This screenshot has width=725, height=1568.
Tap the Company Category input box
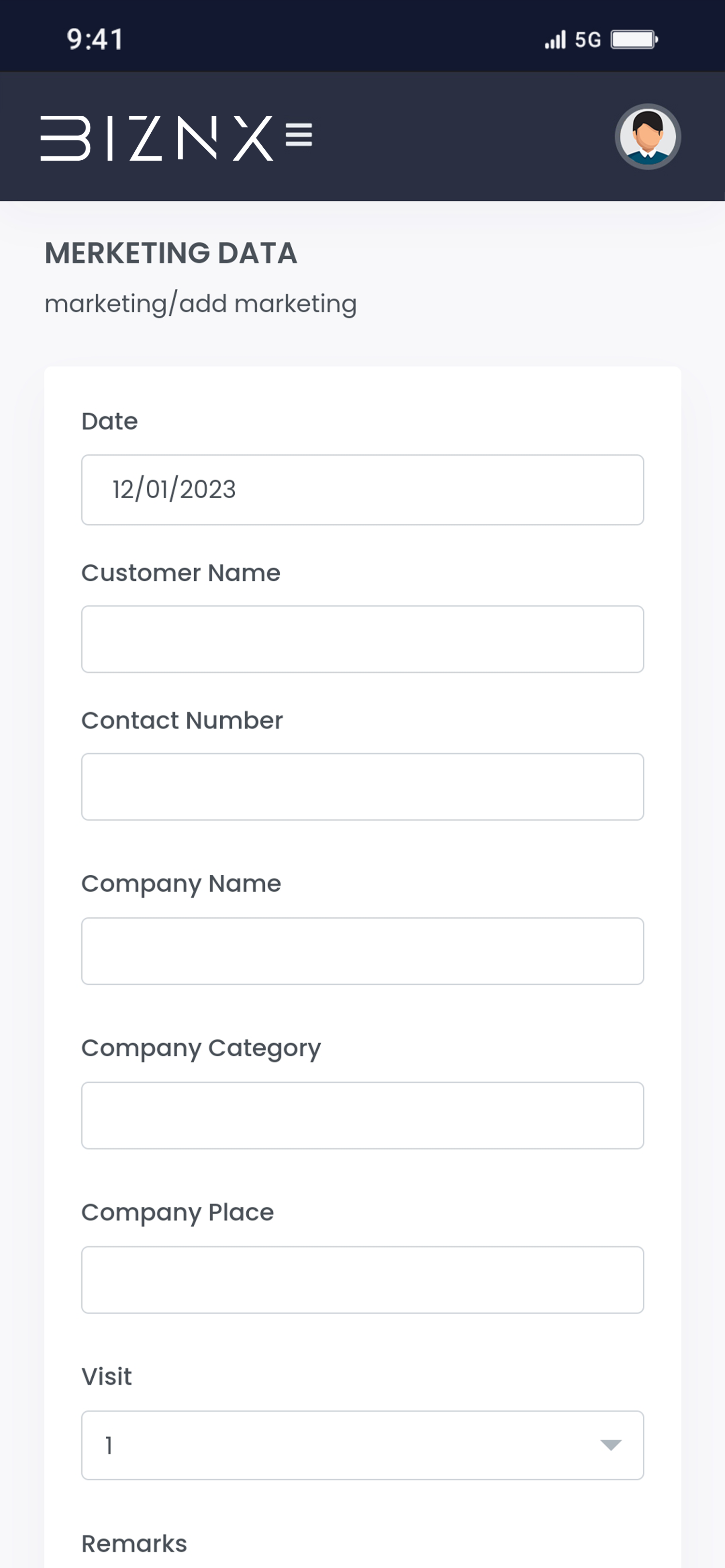click(x=362, y=1116)
